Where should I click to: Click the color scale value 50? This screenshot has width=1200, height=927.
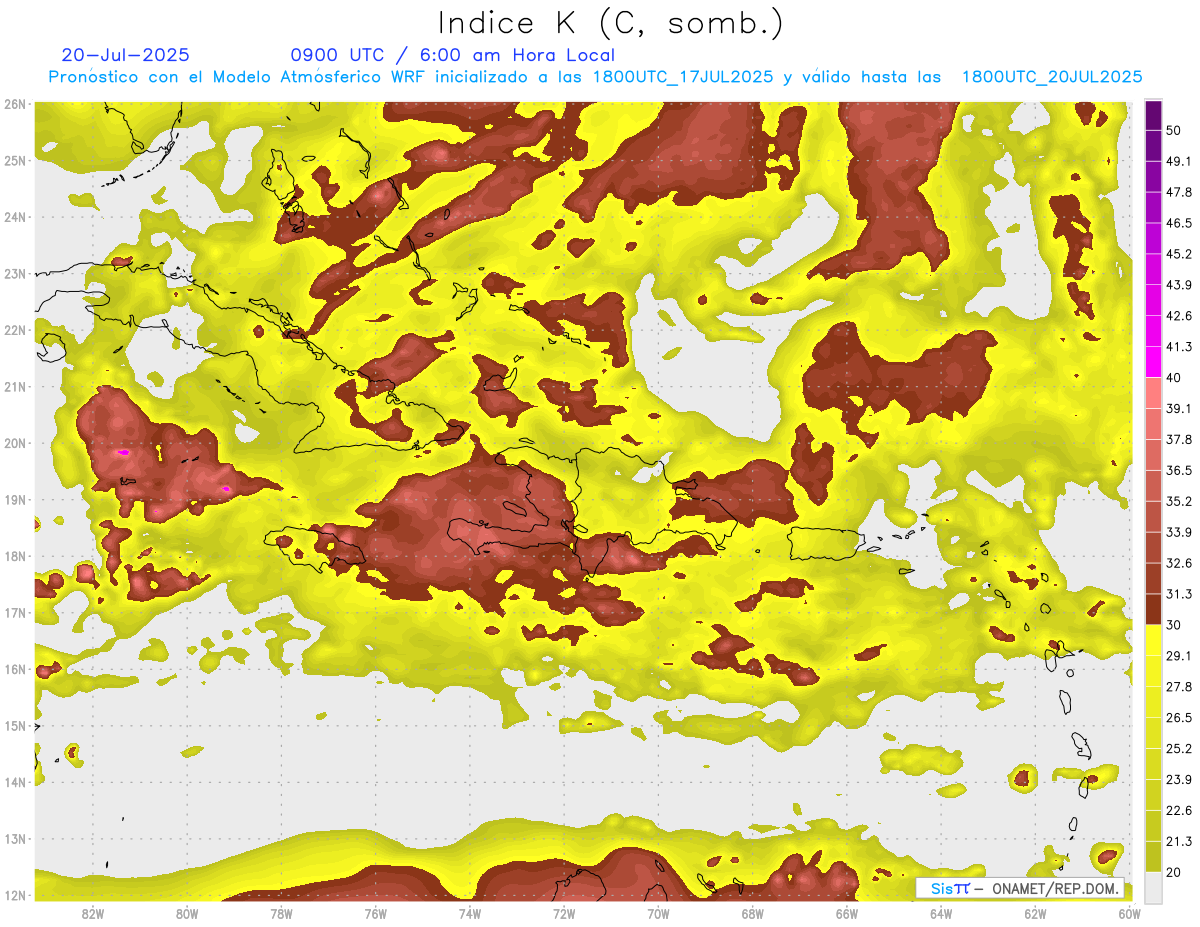coord(1174,130)
